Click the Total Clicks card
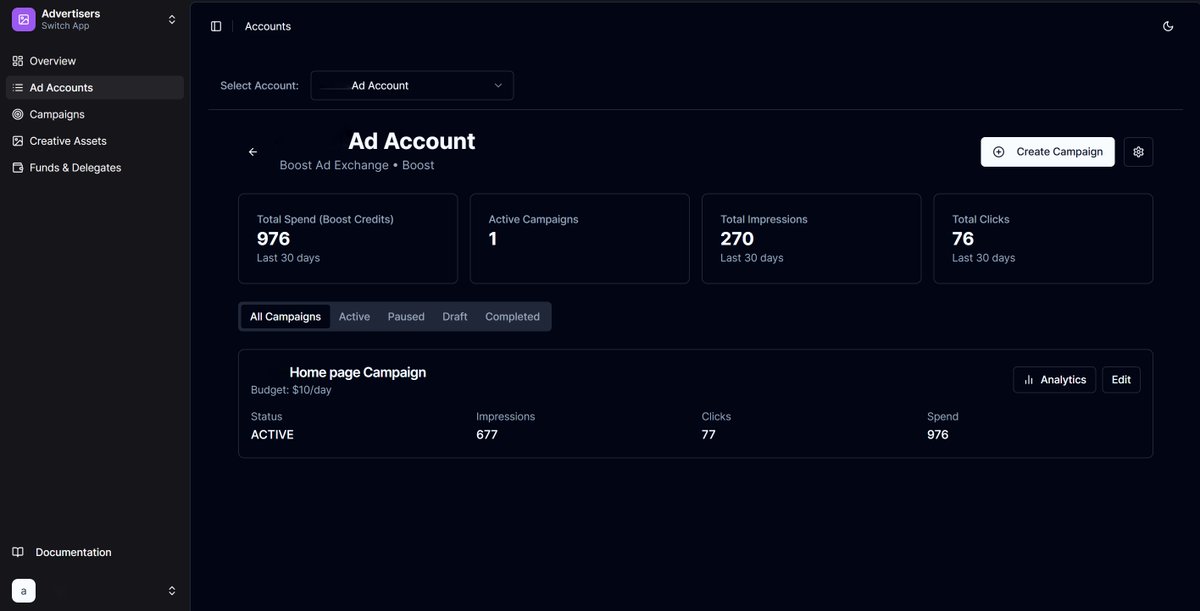Image resolution: width=1200 pixels, height=611 pixels. coord(1043,239)
